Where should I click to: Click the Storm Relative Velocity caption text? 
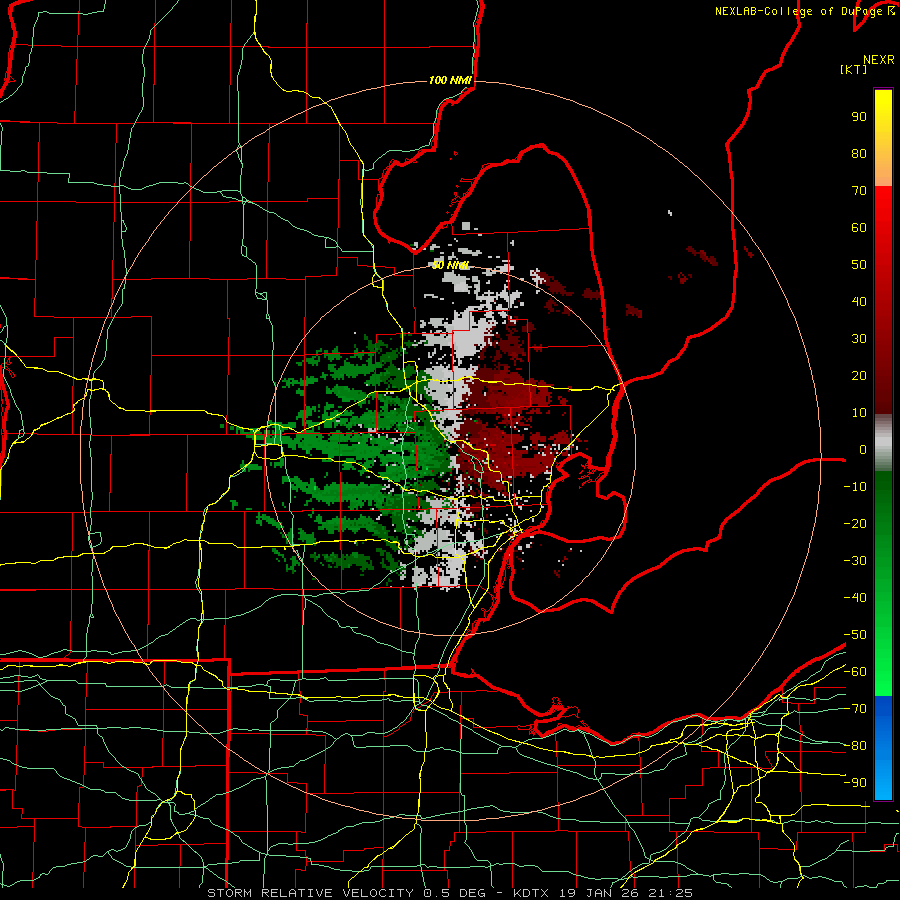pyautogui.click(x=449, y=893)
